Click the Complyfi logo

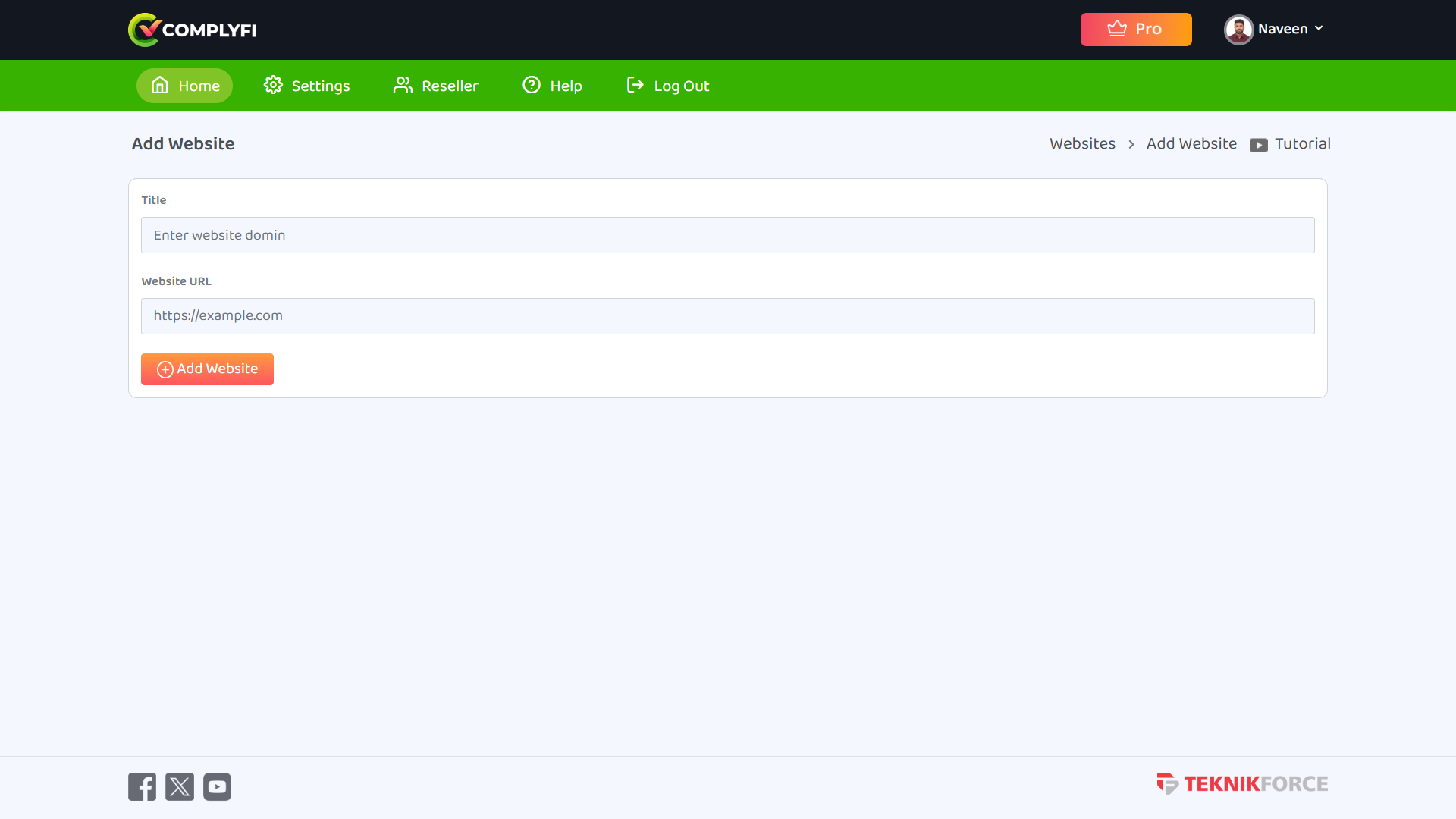click(x=192, y=30)
